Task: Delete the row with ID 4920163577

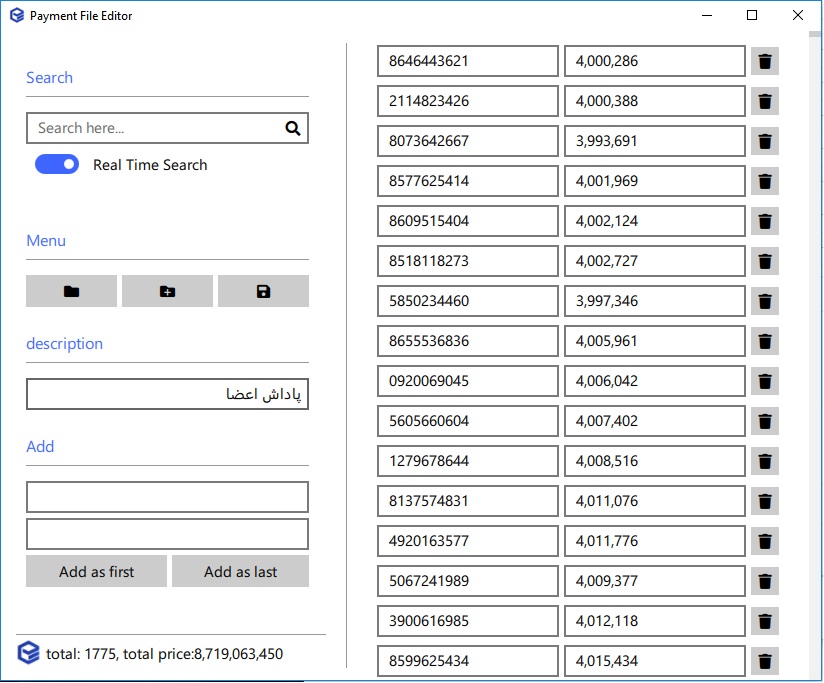Action: point(765,541)
